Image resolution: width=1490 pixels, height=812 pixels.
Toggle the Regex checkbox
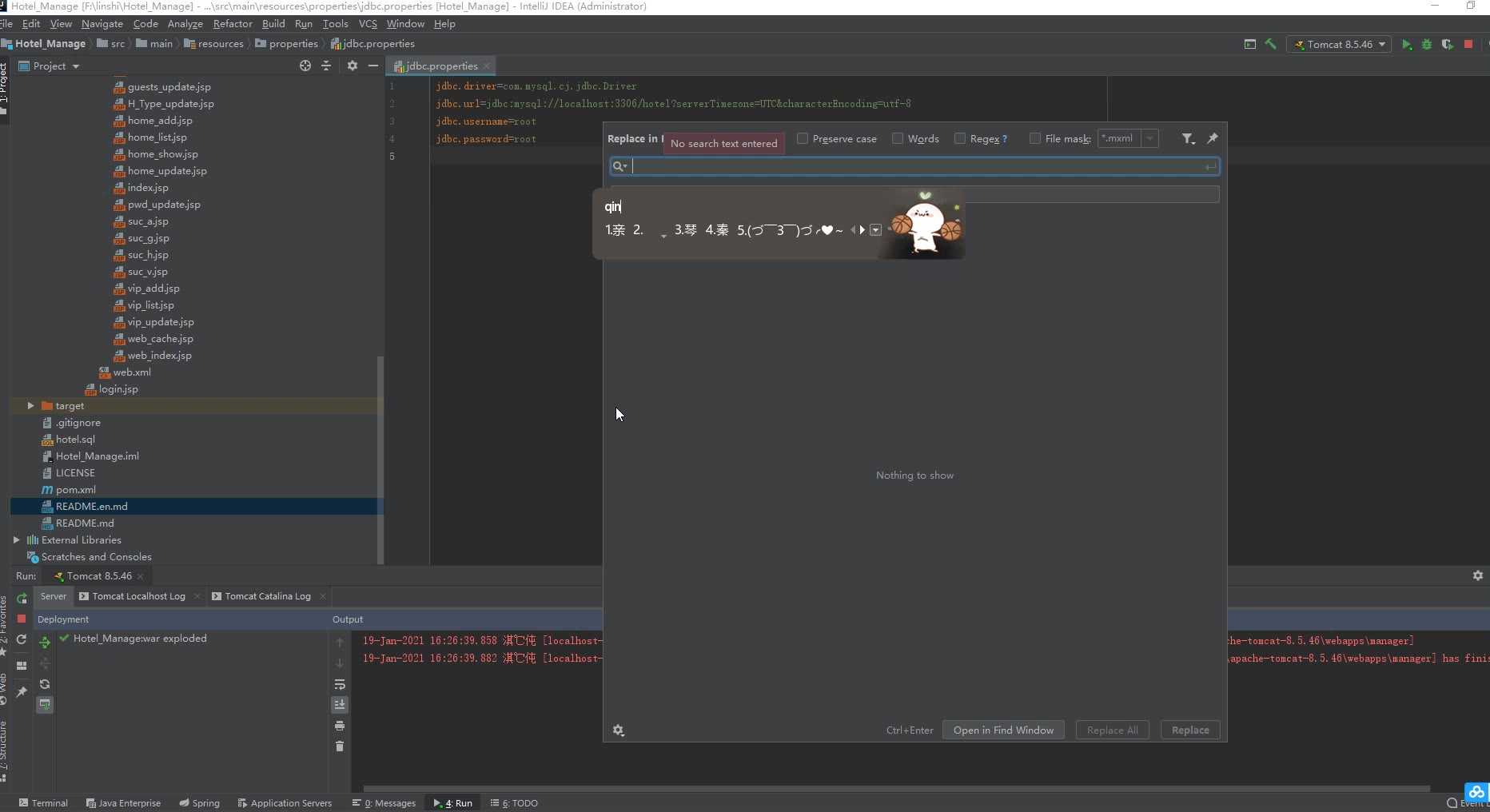[960, 139]
